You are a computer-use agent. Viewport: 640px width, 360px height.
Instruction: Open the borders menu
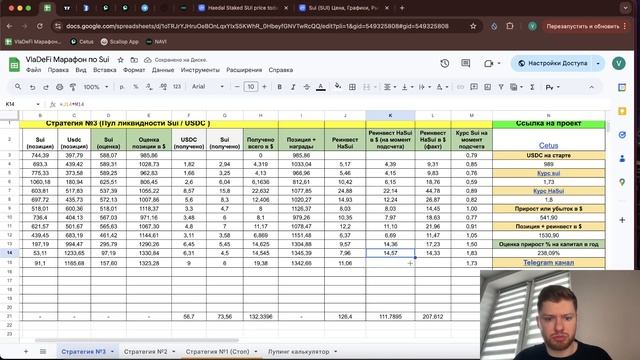(352, 87)
